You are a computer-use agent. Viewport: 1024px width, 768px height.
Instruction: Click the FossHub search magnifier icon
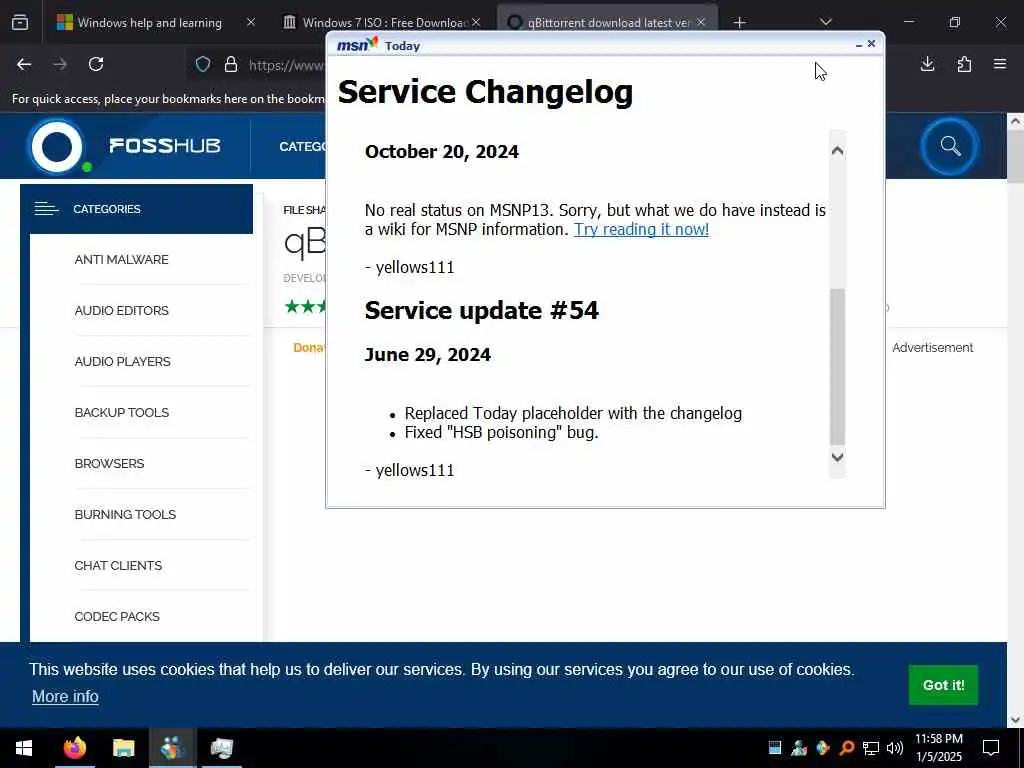pyautogui.click(x=950, y=146)
